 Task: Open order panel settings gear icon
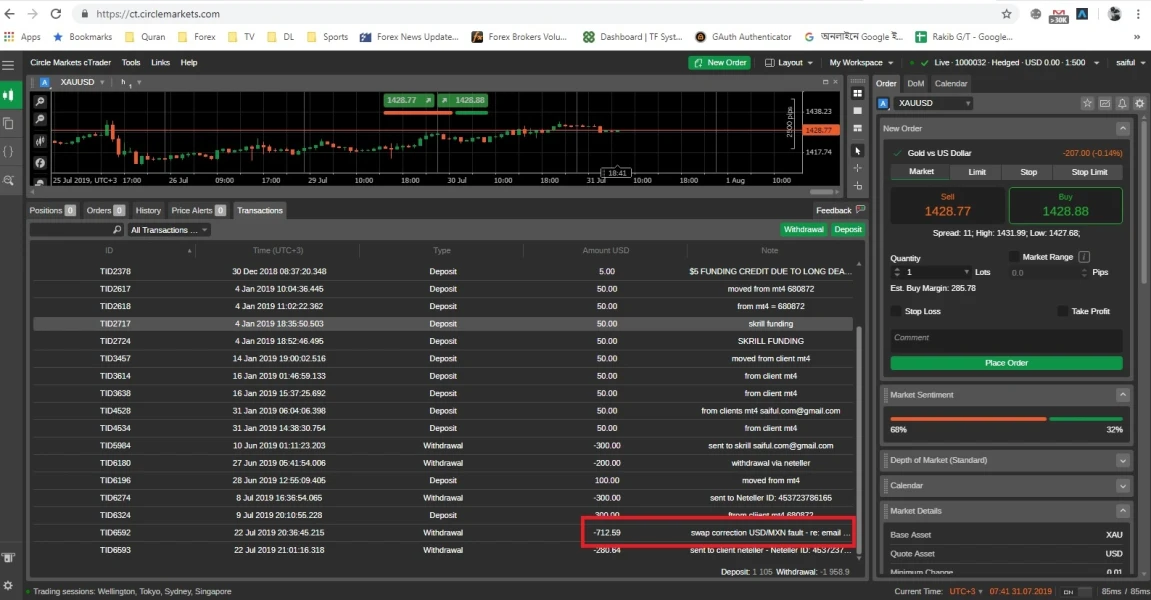click(x=1139, y=103)
